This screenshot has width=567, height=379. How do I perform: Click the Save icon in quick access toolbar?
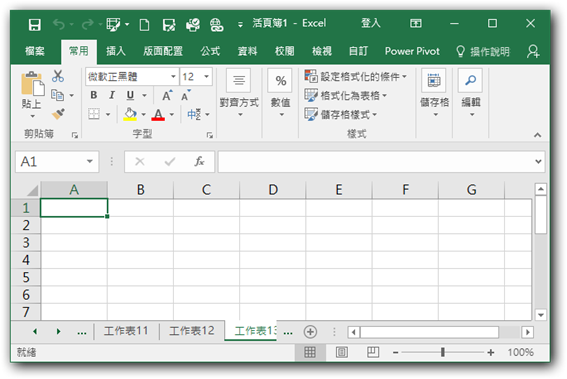pyautogui.click(x=35, y=25)
